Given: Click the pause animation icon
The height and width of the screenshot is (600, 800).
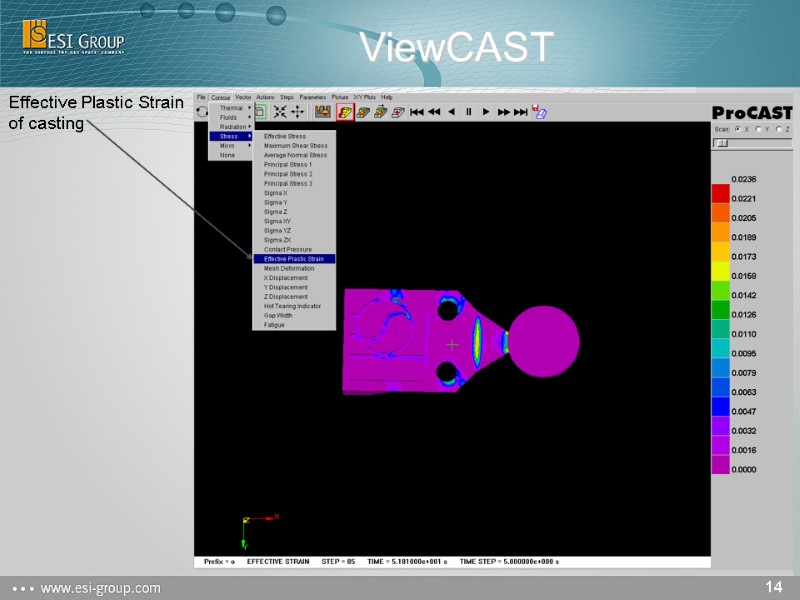Looking at the screenshot, I should [x=469, y=111].
